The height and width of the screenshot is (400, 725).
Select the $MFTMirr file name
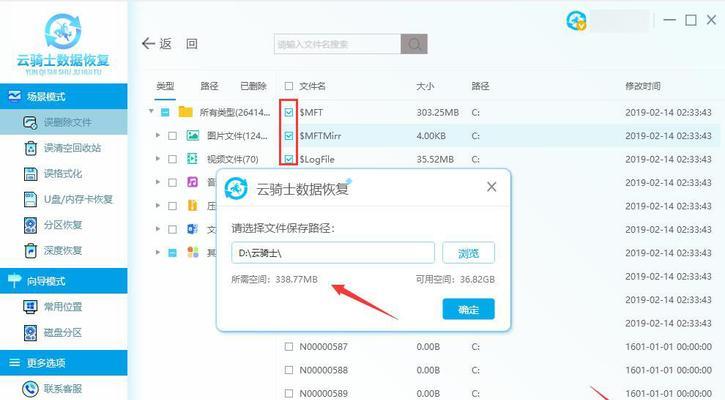[320, 136]
